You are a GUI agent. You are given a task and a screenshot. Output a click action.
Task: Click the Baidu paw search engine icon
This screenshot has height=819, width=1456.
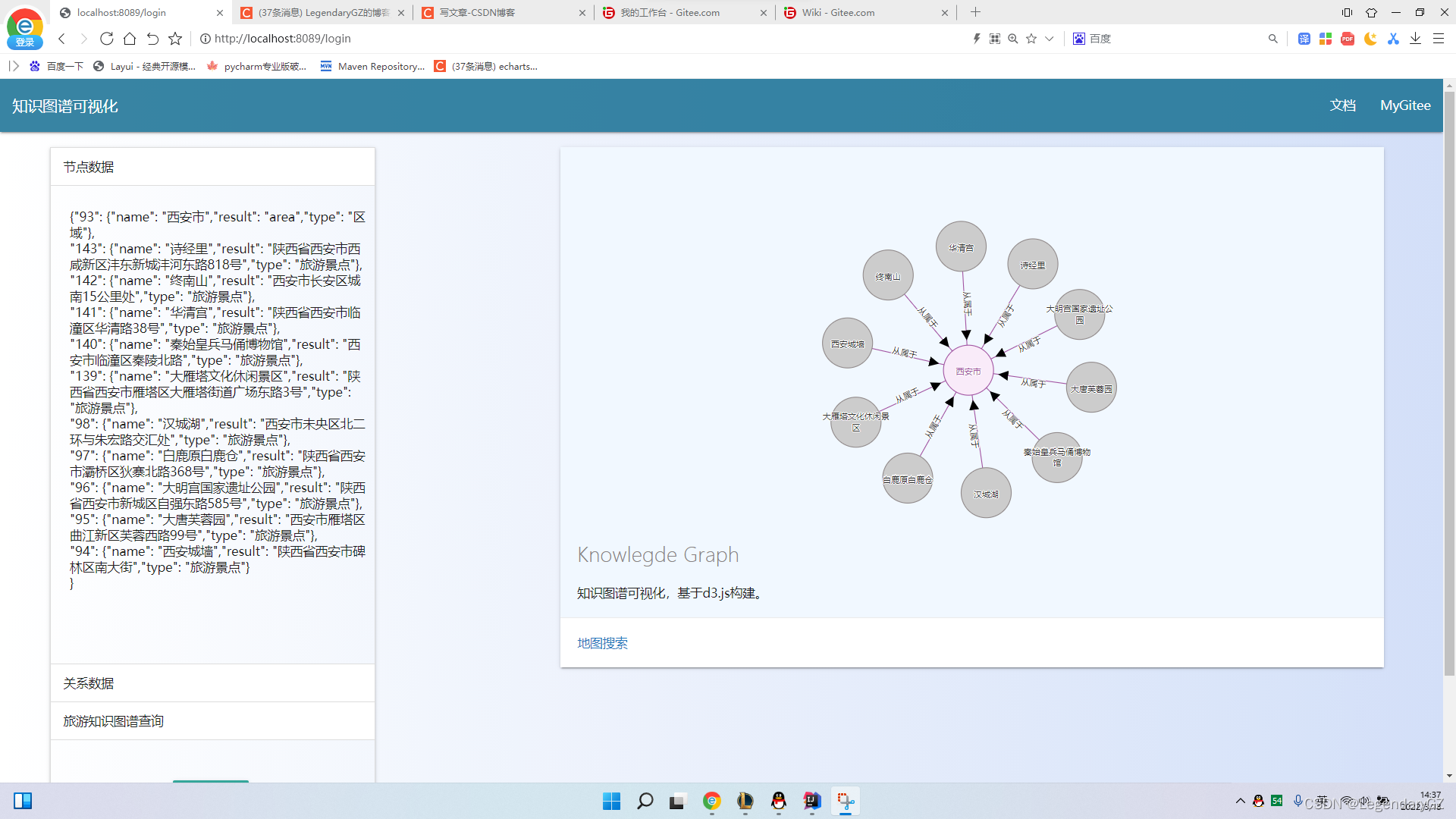1079,39
